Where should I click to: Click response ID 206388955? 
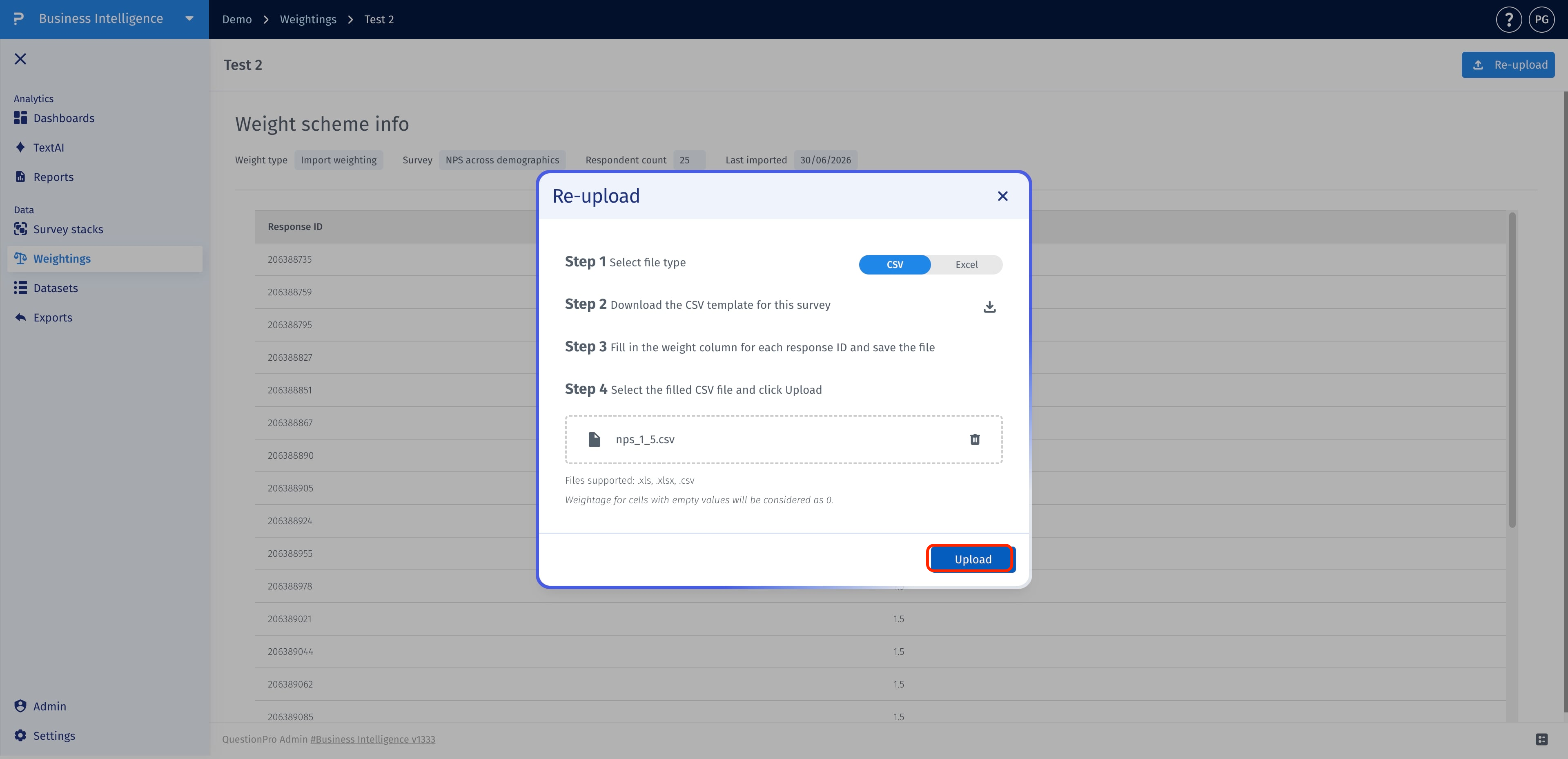(290, 554)
